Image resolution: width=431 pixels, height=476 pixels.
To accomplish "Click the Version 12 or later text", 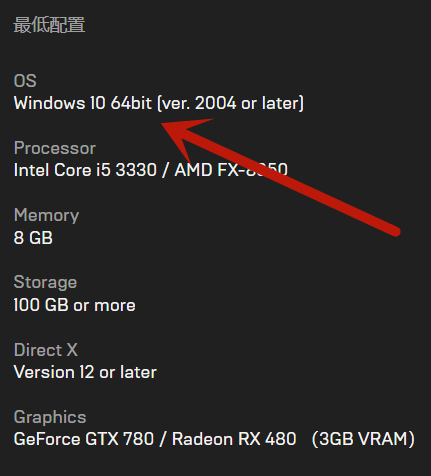I will [x=85, y=372].
